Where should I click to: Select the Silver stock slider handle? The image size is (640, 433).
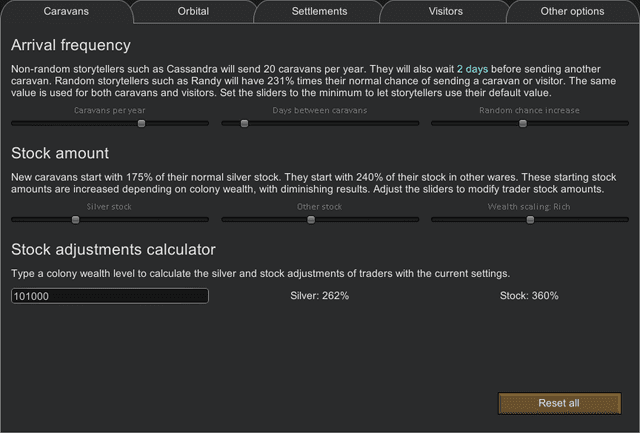tap(75, 220)
